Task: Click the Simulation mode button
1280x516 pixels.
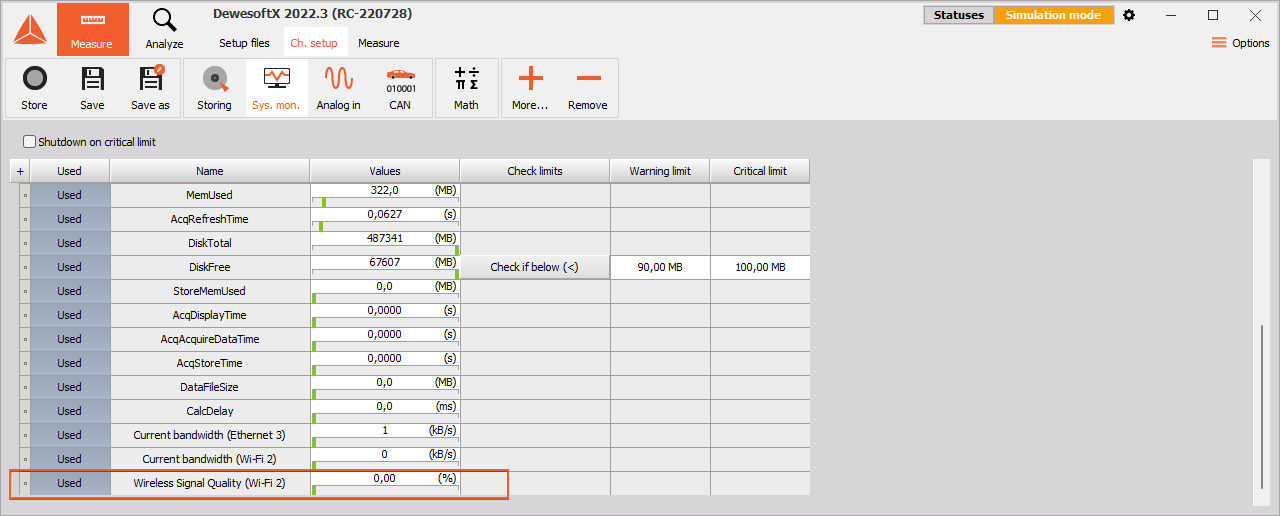Action: 1053,15
